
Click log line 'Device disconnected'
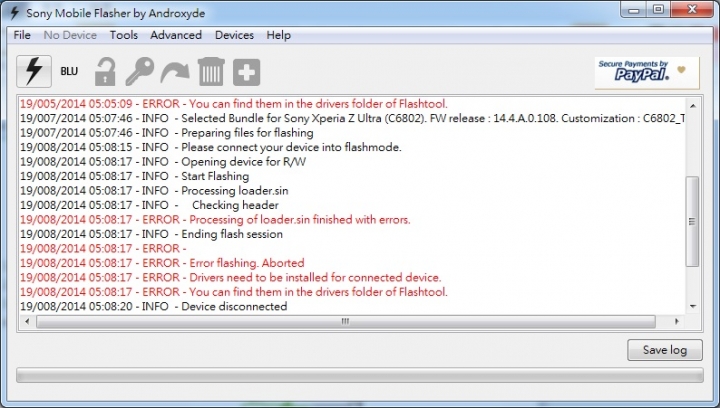point(153,307)
